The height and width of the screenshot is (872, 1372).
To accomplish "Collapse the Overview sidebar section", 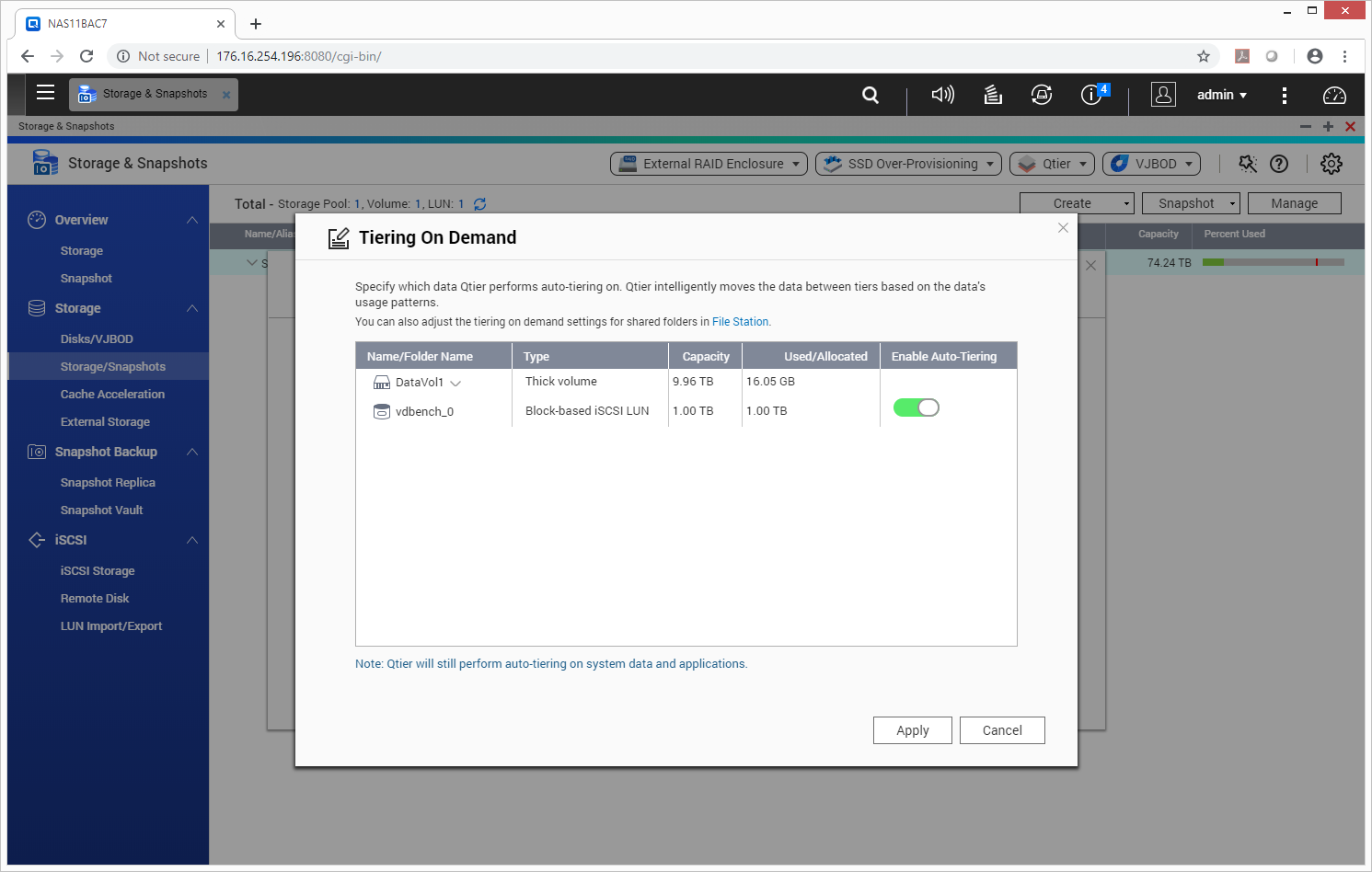I will pyautogui.click(x=192, y=220).
